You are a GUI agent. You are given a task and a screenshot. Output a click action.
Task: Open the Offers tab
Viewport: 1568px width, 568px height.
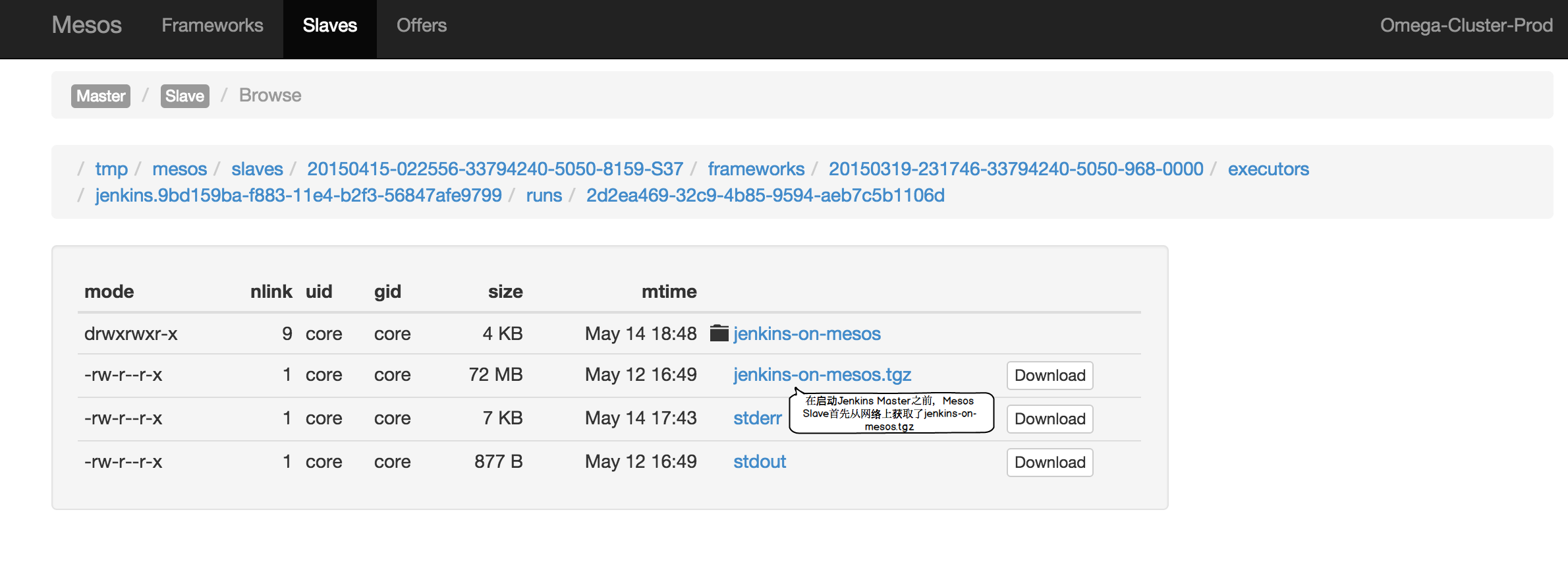tap(421, 26)
